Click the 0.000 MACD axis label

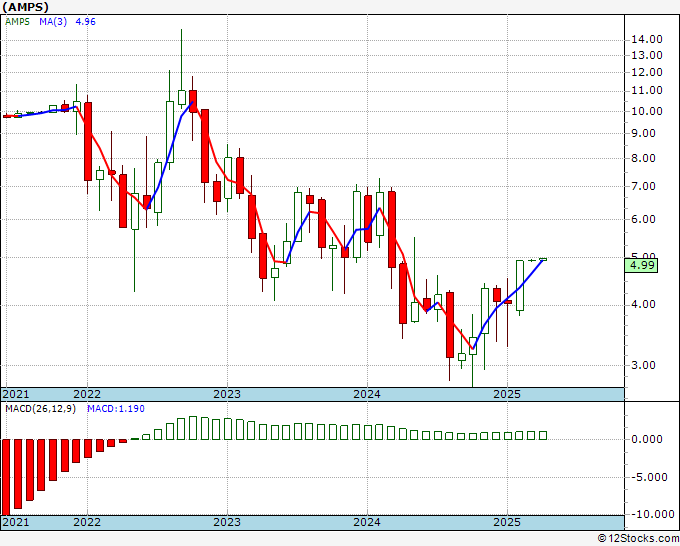tap(647, 440)
